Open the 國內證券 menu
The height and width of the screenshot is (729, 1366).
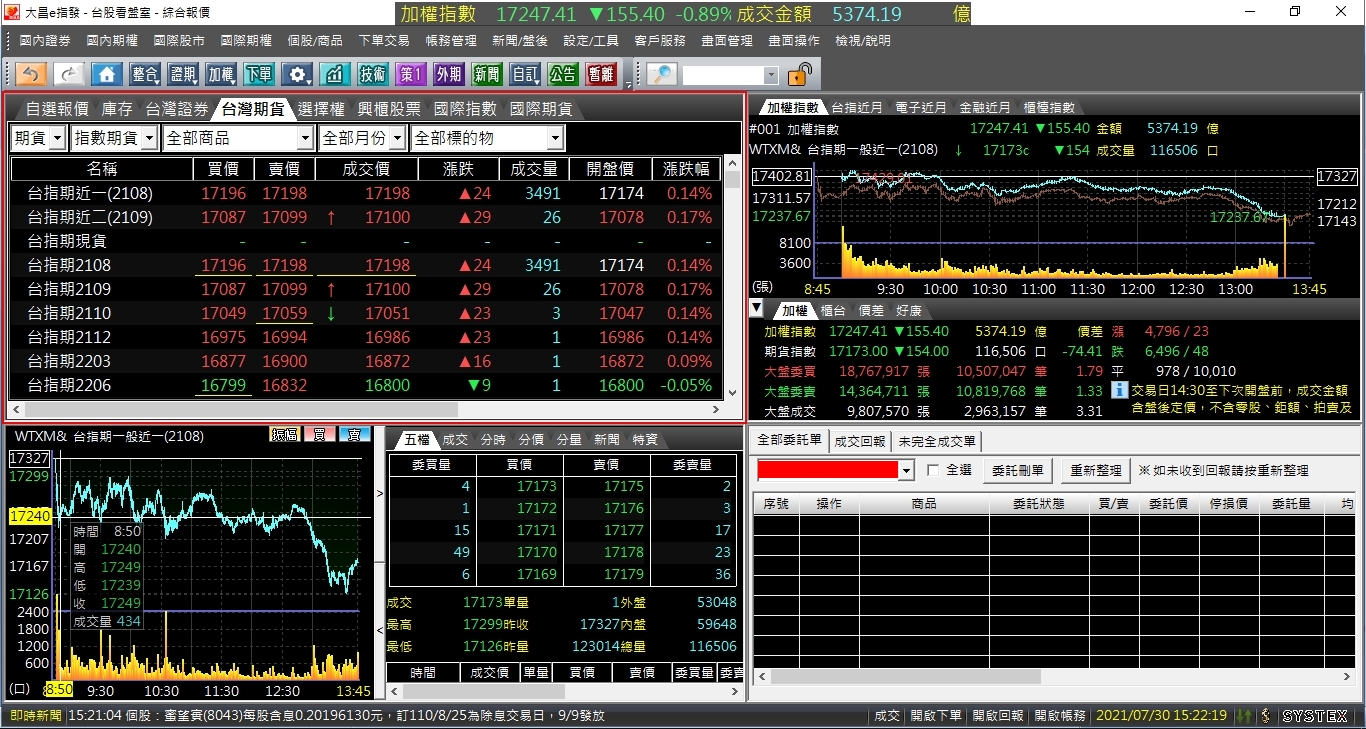45,41
